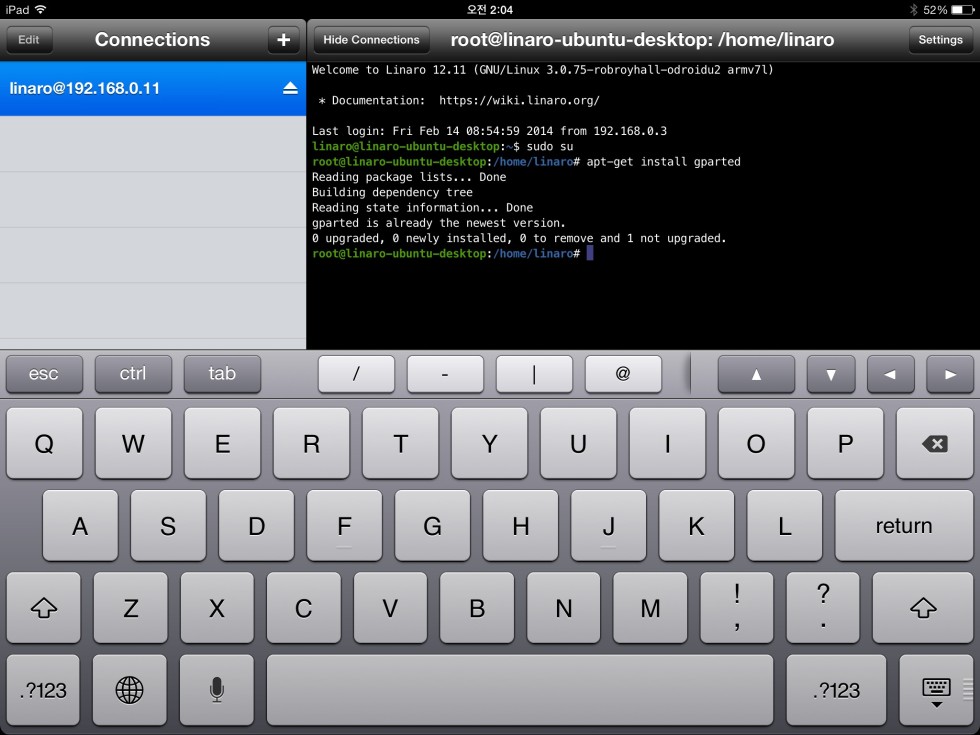Tap the microphone dictation key
This screenshot has height=735, width=980.
tap(216, 689)
